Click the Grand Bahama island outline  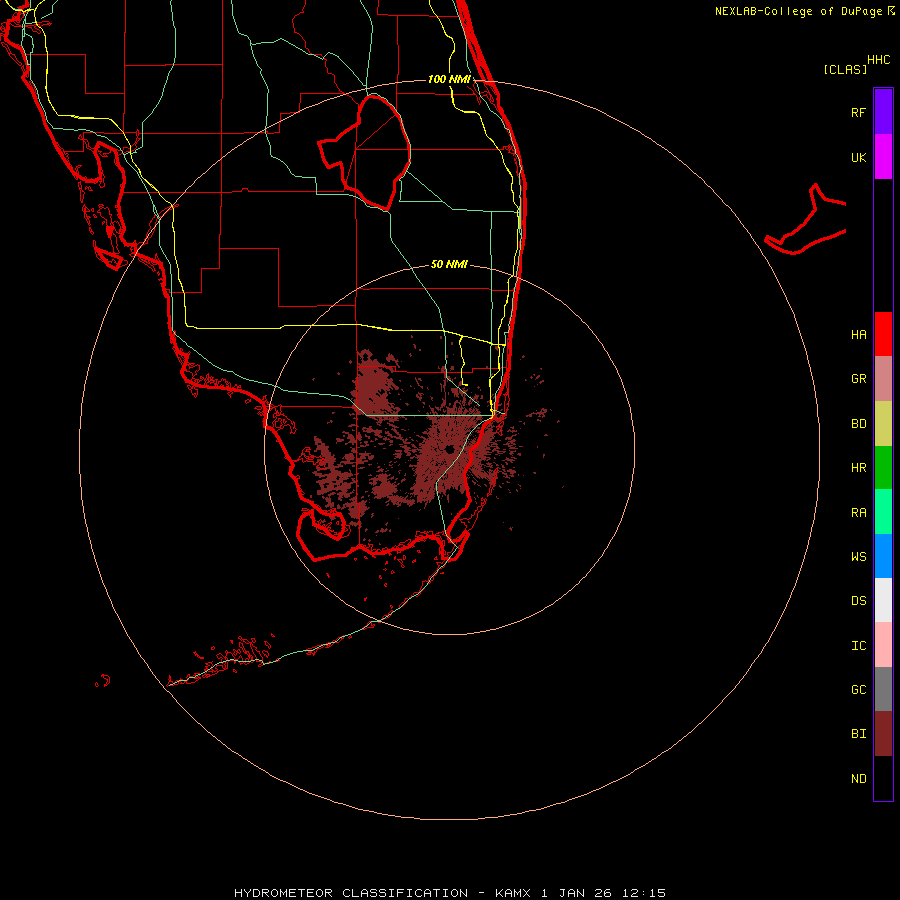click(x=805, y=219)
